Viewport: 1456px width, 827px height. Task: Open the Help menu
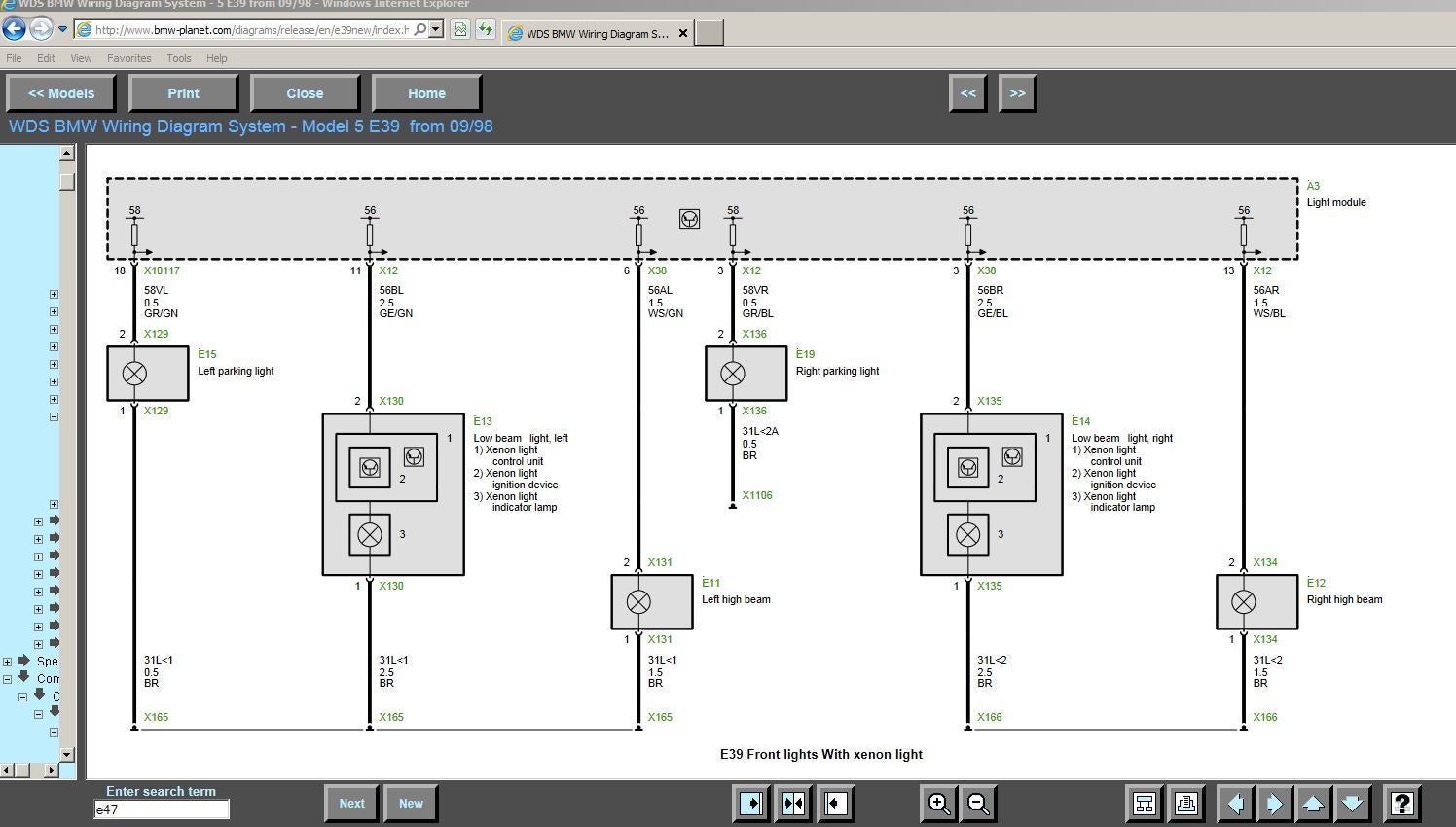pyautogui.click(x=216, y=58)
